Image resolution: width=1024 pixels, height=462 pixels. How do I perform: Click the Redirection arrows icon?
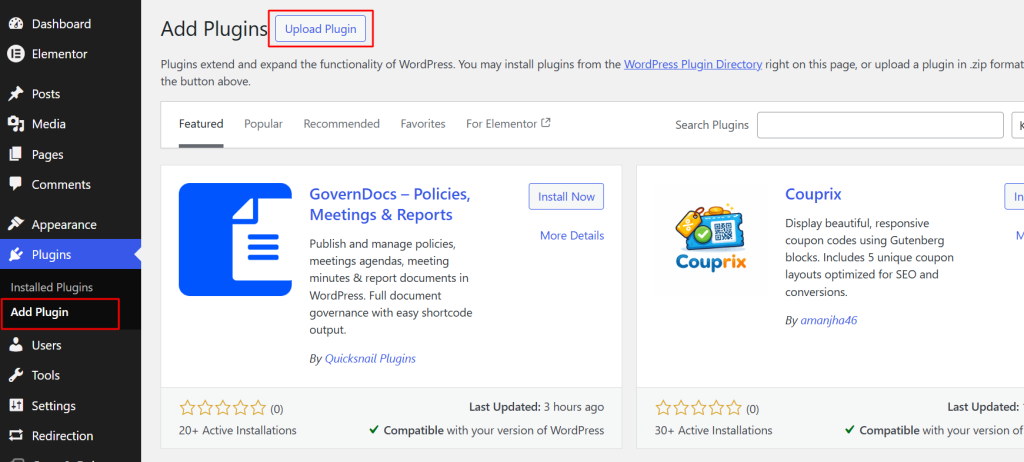(16, 436)
